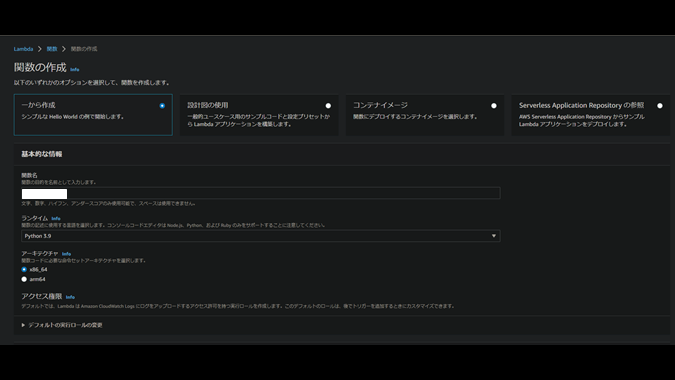Screen dimensions: 675x380
Task: Click コンテナイメージ card description text
Action: 415,117
